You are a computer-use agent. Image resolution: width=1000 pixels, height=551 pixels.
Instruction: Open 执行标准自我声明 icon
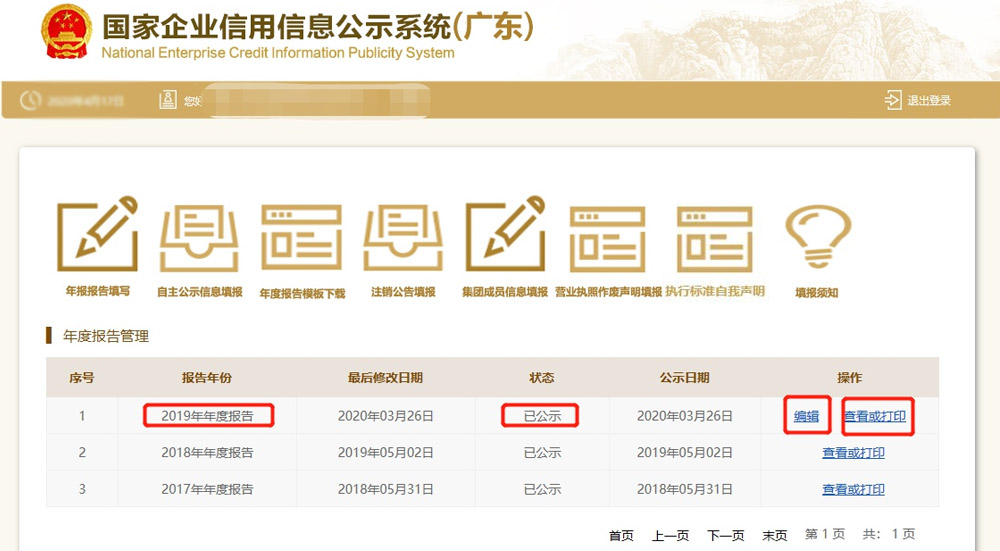pos(714,238)
